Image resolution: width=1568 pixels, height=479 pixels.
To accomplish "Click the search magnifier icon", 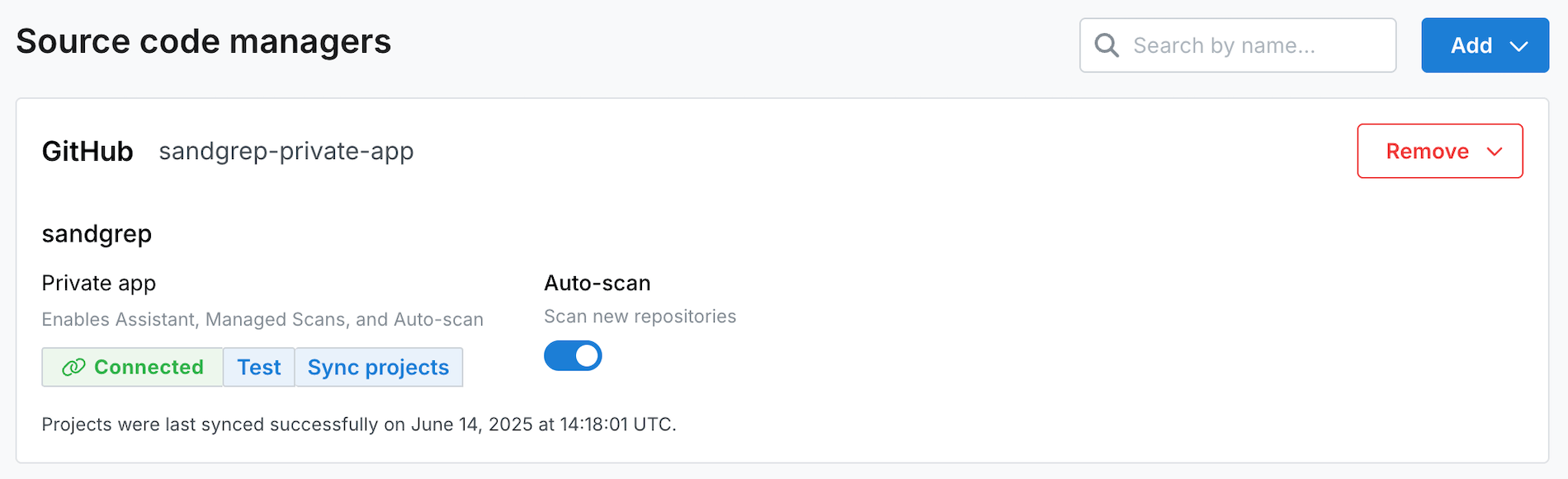I will pyautogui.click(x=1106, y=45).
